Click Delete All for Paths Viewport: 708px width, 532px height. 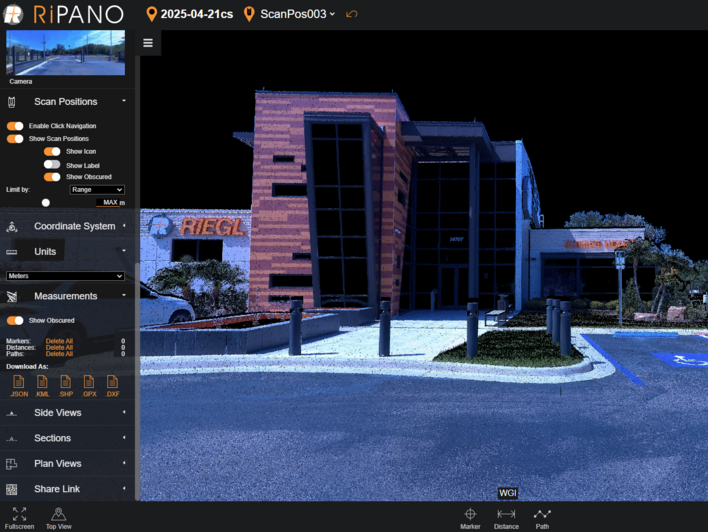click(x=59, y=354)
